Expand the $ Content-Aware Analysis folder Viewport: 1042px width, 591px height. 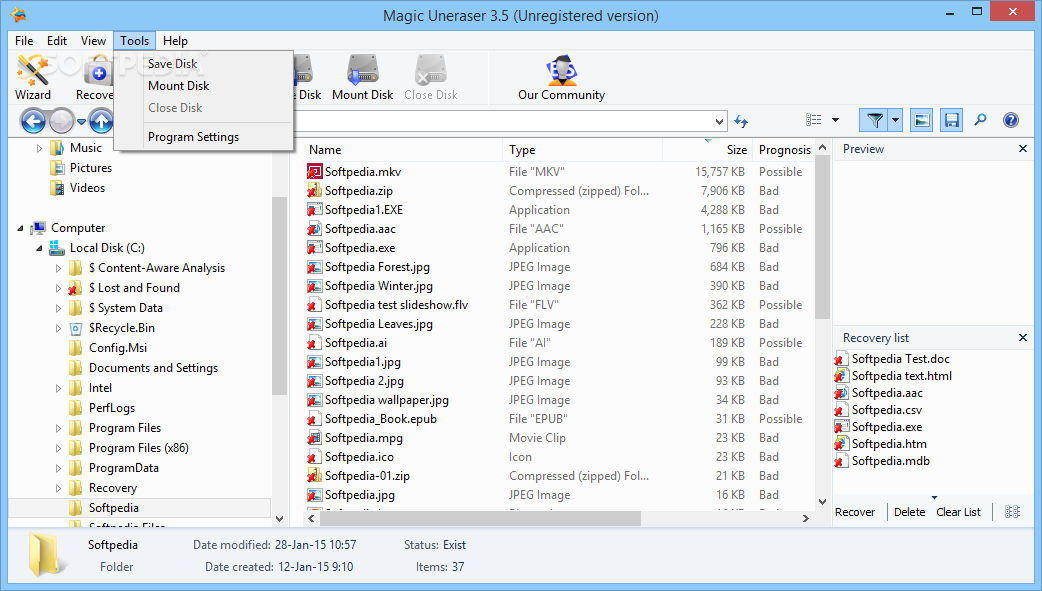58,269
